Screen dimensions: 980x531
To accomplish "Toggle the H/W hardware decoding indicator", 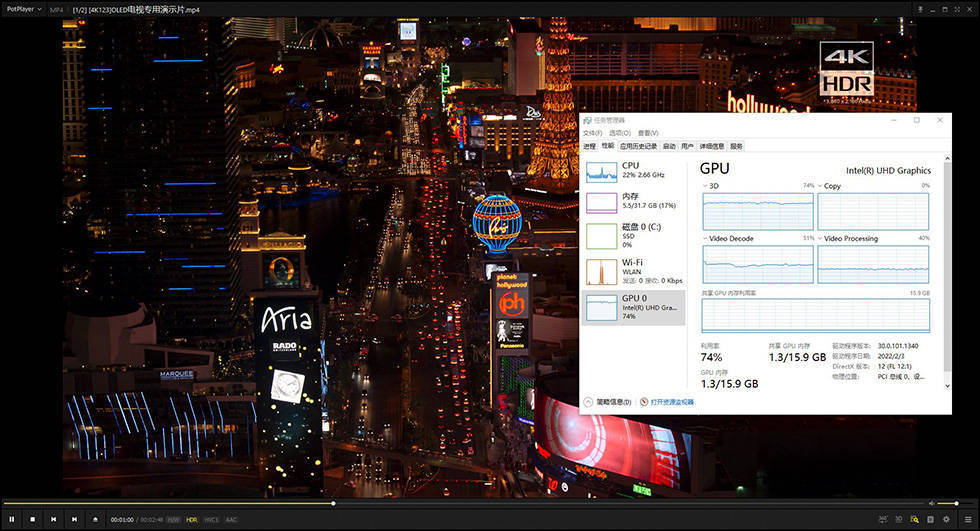I will tap(173, 519).
